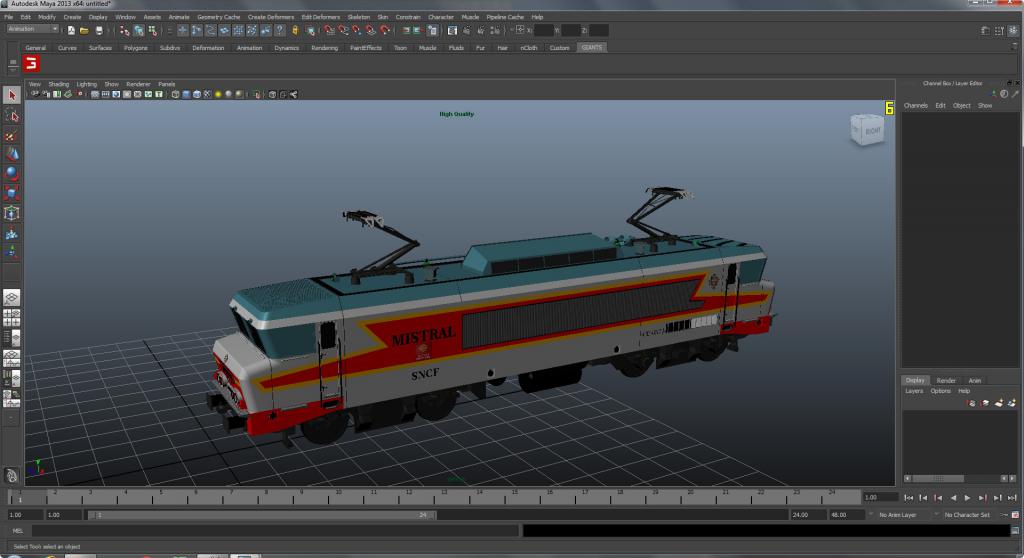The image size is (1024, 558).
Task: Open the Skeleton menu
Action: [359, 17]
